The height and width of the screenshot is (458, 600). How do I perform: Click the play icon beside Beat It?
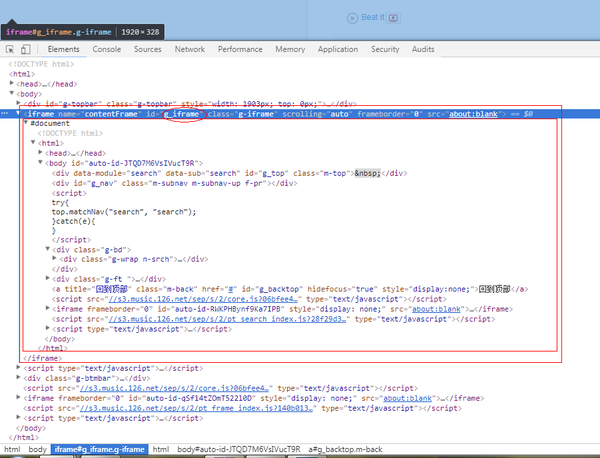coord(352,18)
